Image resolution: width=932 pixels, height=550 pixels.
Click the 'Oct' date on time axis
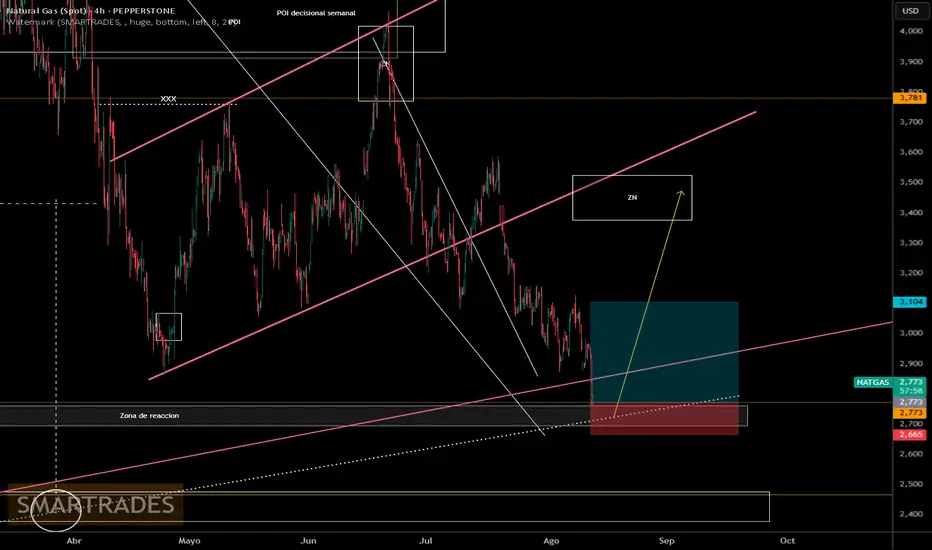click(x=787, y=540)
